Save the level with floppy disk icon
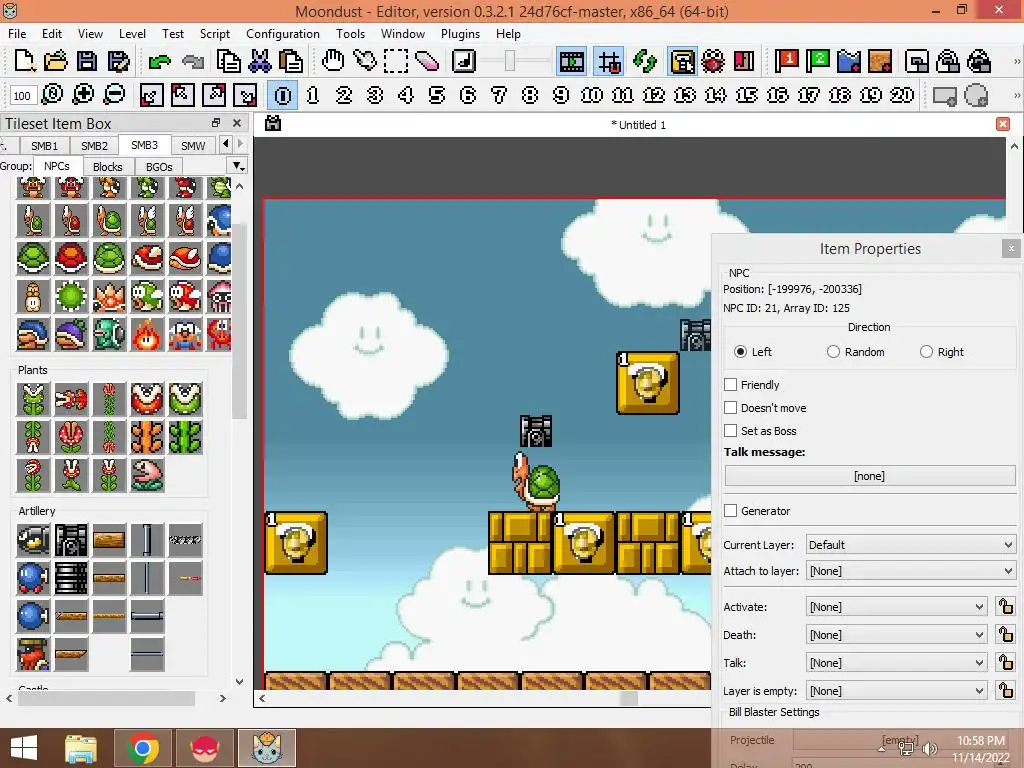 pyautogui.click(x=87, y=61)
